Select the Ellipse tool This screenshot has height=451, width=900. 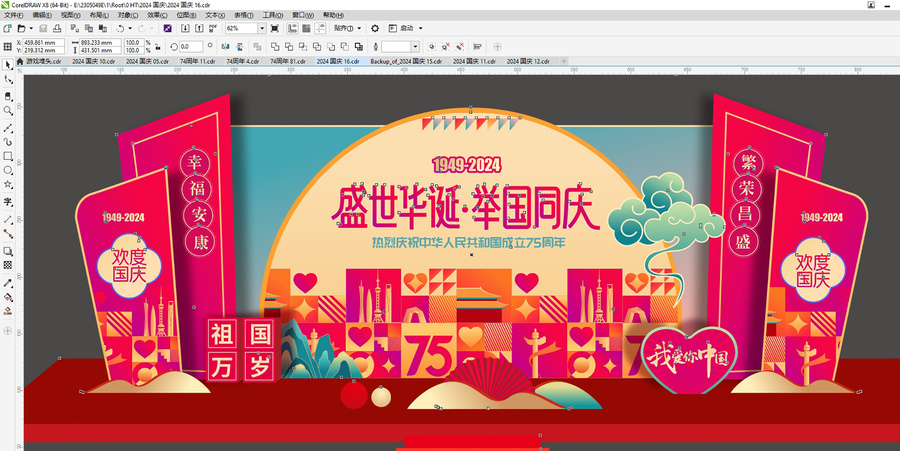[8, 170]
